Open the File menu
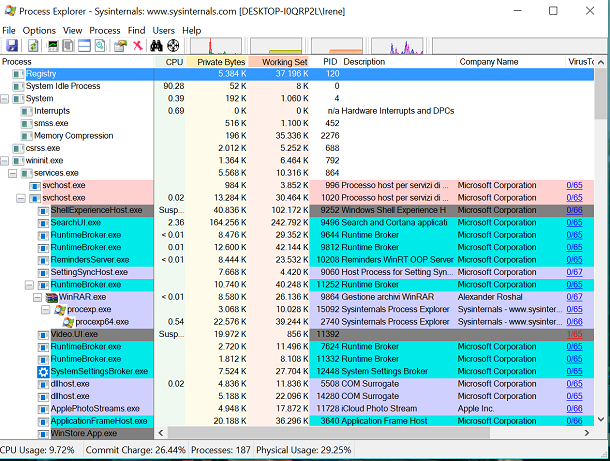The image size is (610, 461). click(9, 30)
